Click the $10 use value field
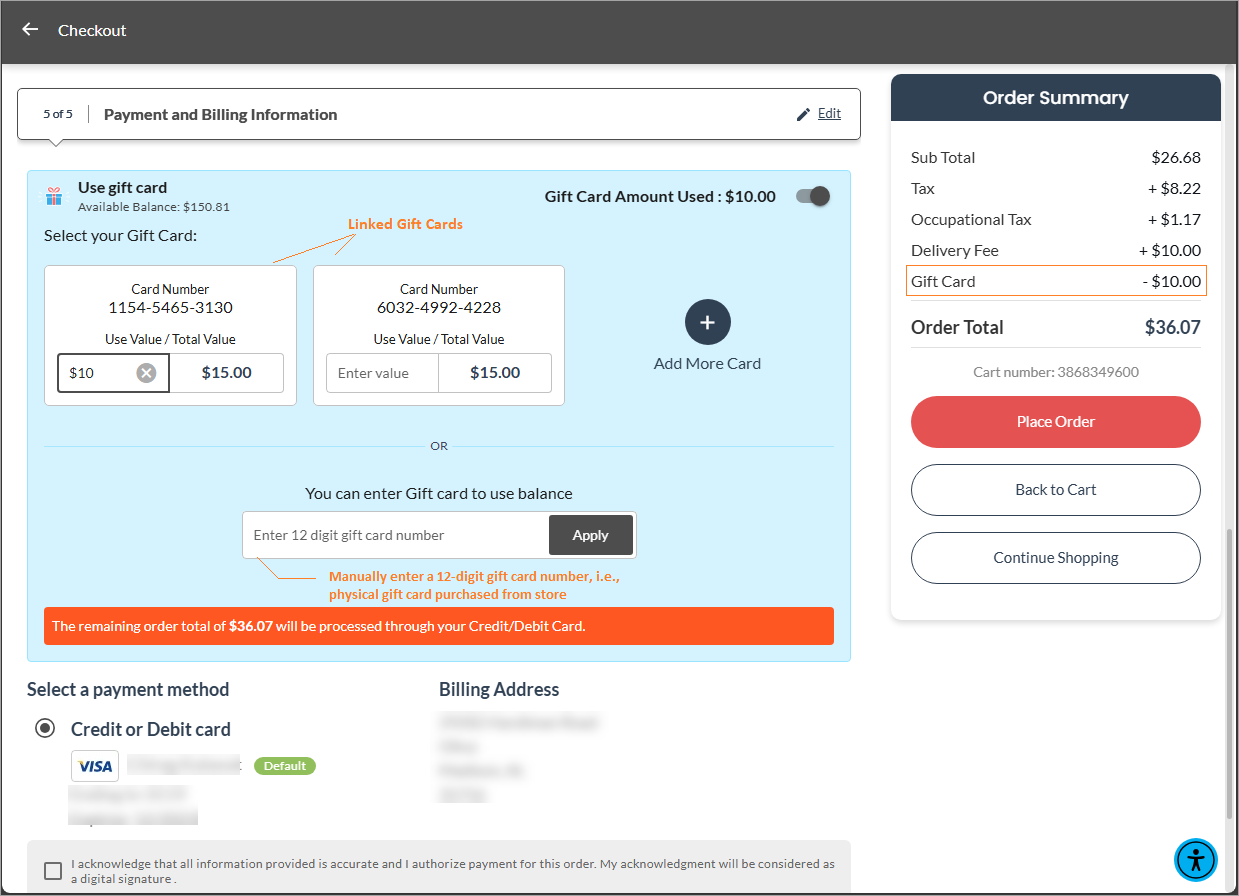 click(98, 373)
